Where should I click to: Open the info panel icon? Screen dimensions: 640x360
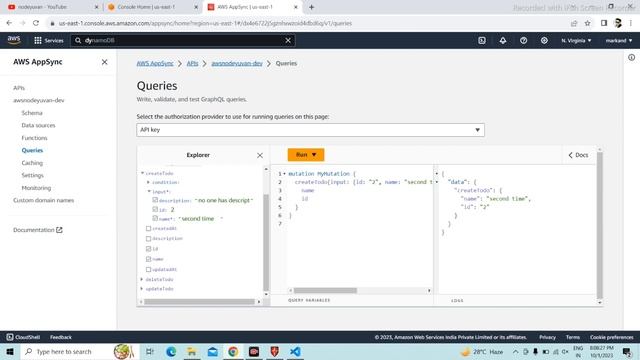[631, 58]
